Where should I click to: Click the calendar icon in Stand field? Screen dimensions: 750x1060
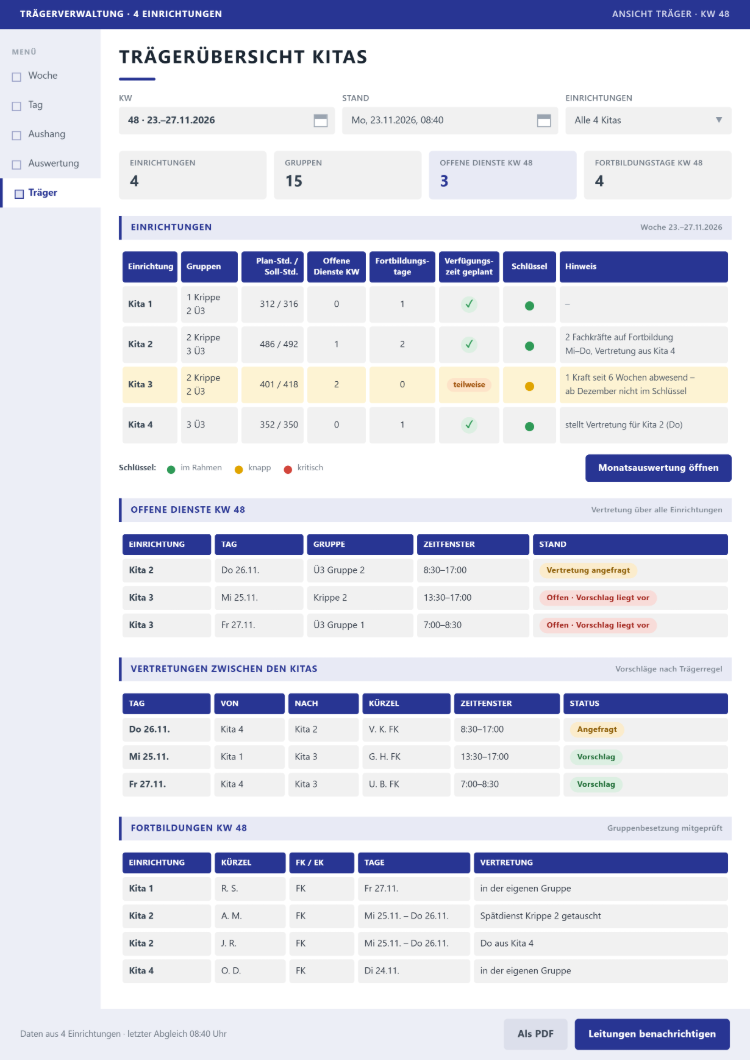tap(544, 120)
